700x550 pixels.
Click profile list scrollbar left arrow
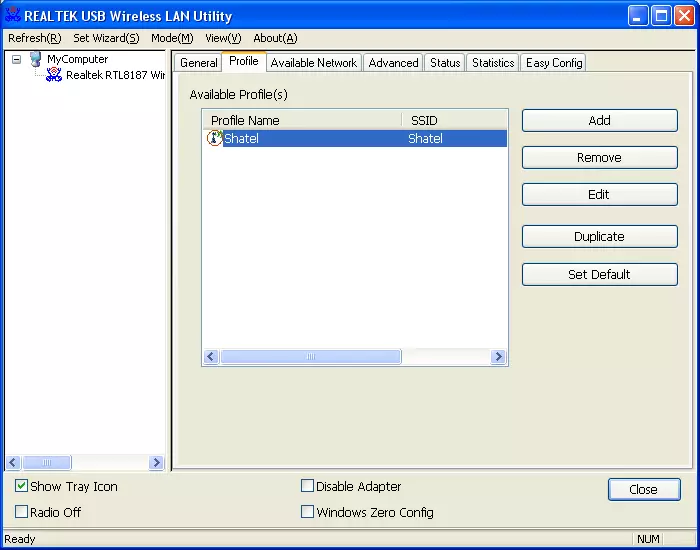[x=211, y=357]
